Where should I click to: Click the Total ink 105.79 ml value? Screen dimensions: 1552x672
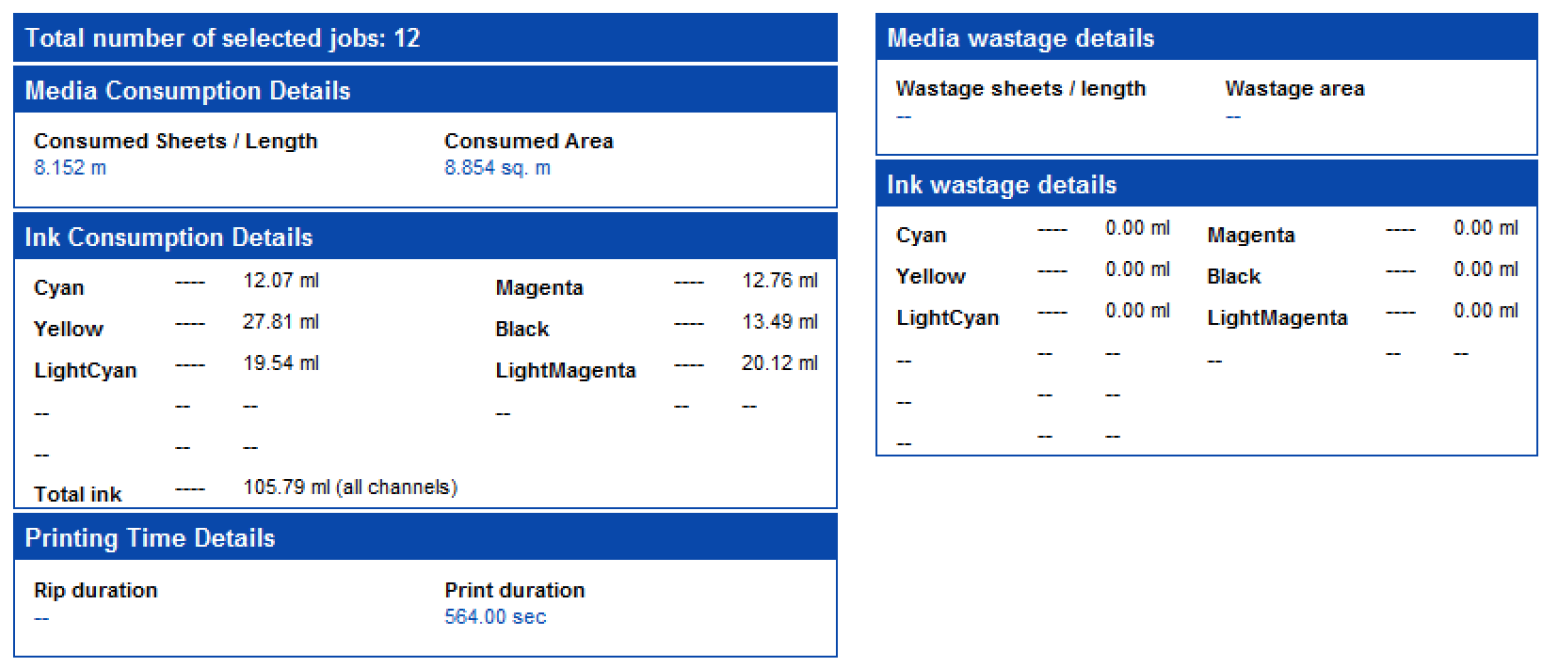(351, 487)
